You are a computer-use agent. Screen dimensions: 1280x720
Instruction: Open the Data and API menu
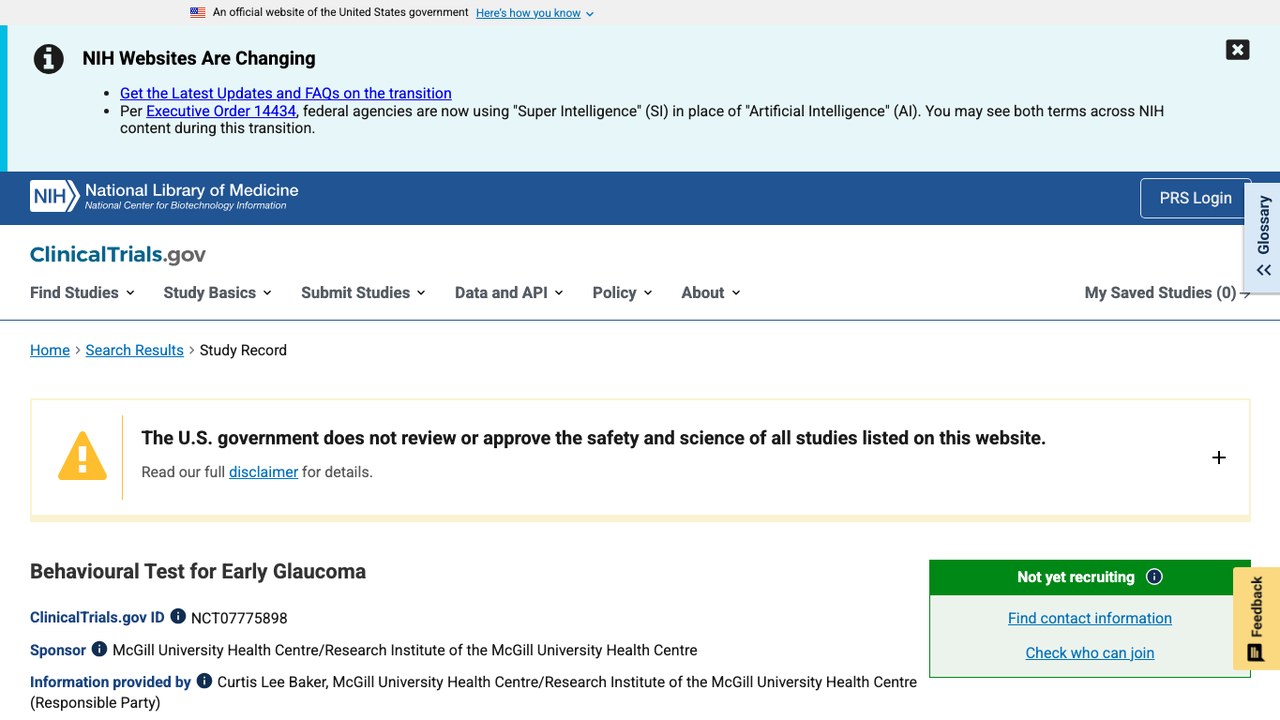(x=509, y=293)
